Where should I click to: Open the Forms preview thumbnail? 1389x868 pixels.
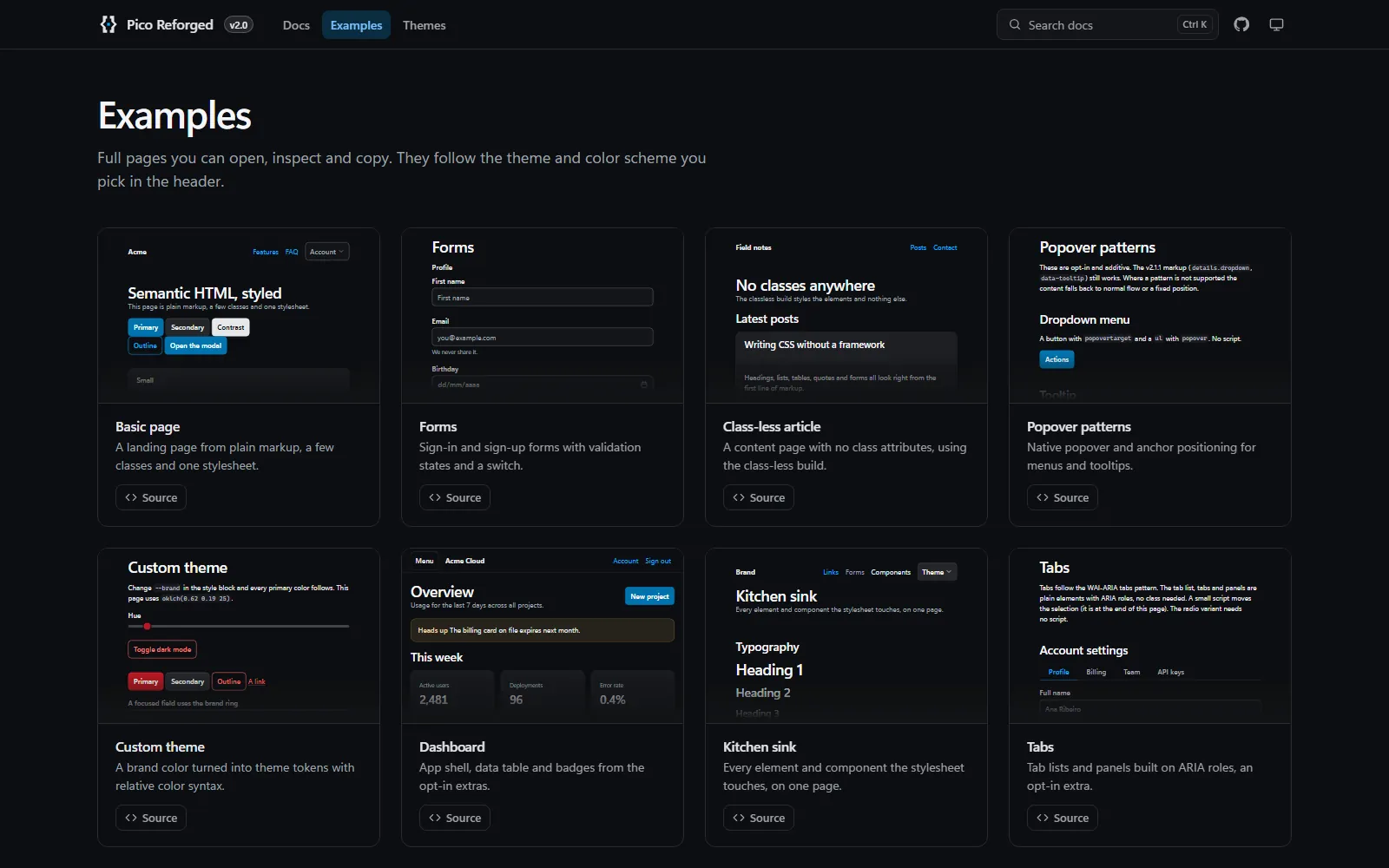(x=543, y=316)
